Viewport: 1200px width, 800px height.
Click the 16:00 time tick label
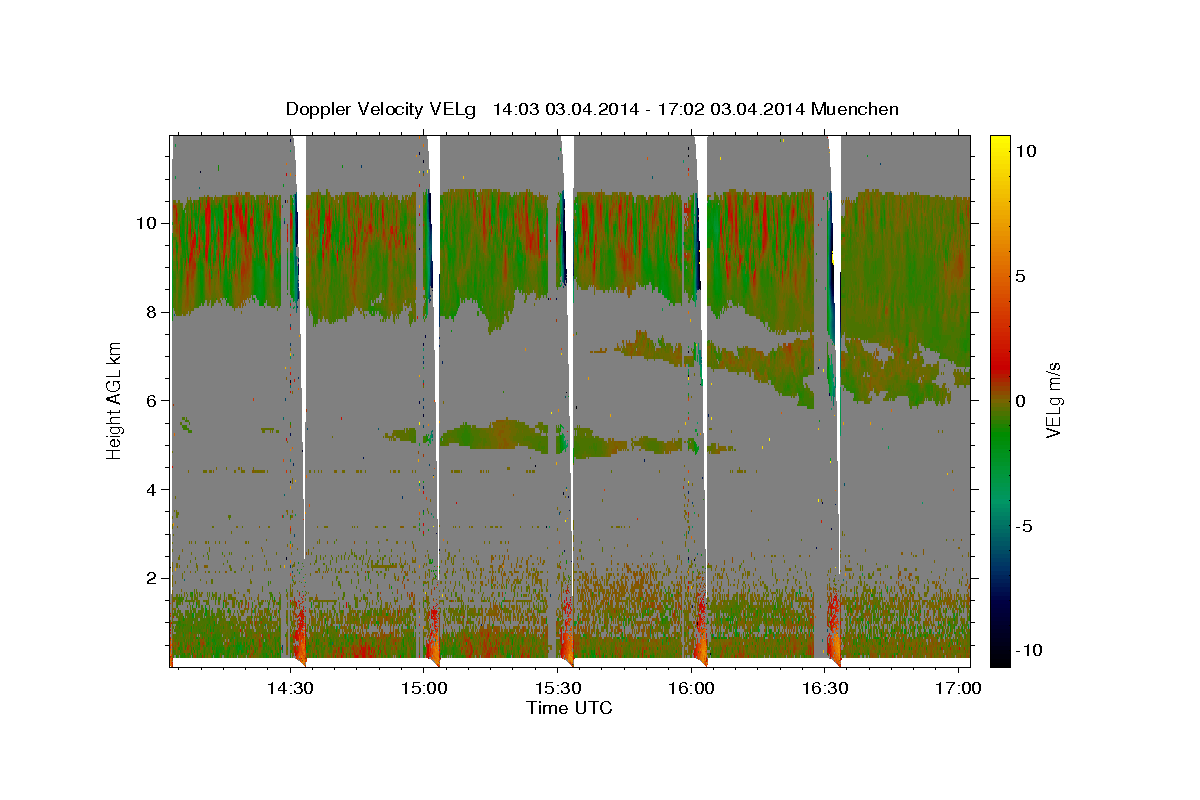(x=691, y=689)
